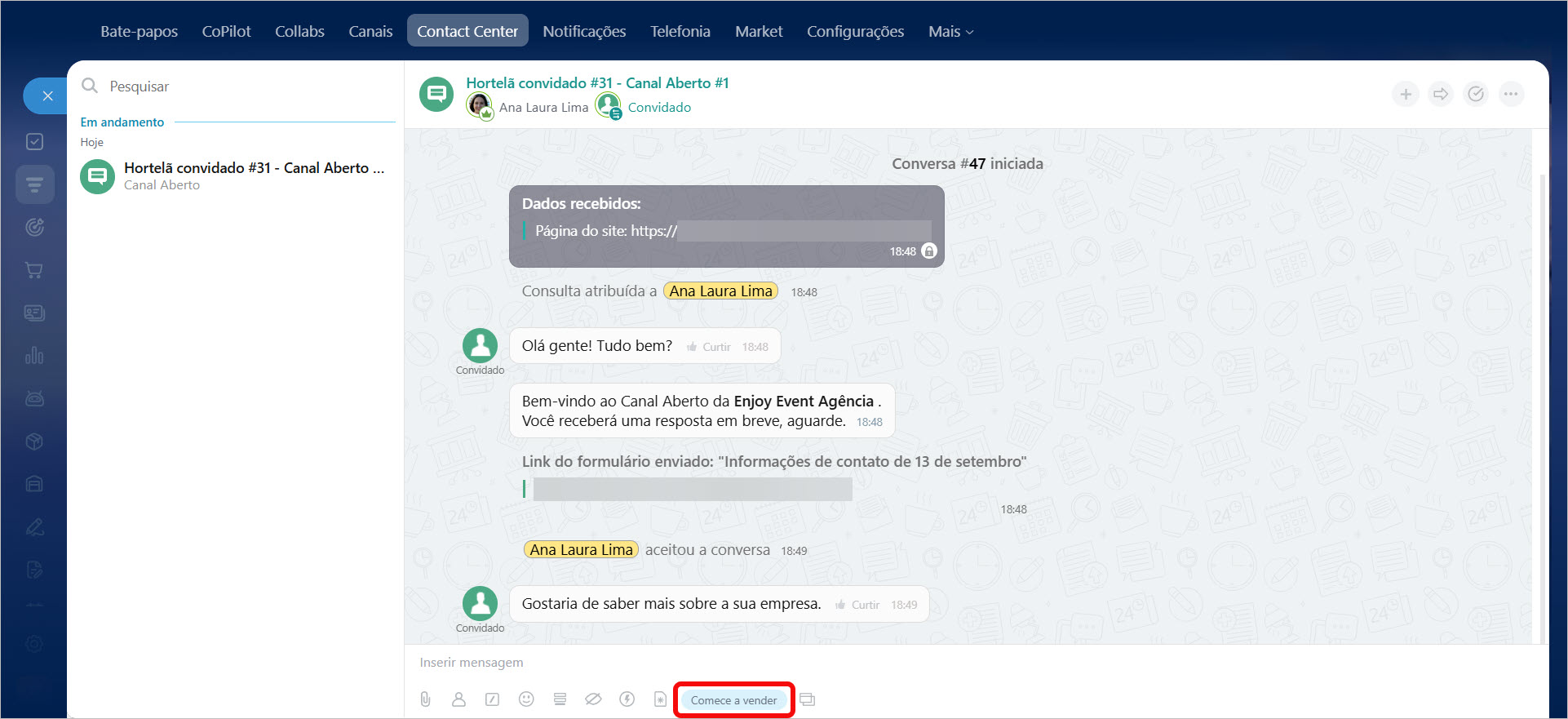Switch to the Telefonia tab
Viewport: 1568px width, 719px height.
point(680,32)
